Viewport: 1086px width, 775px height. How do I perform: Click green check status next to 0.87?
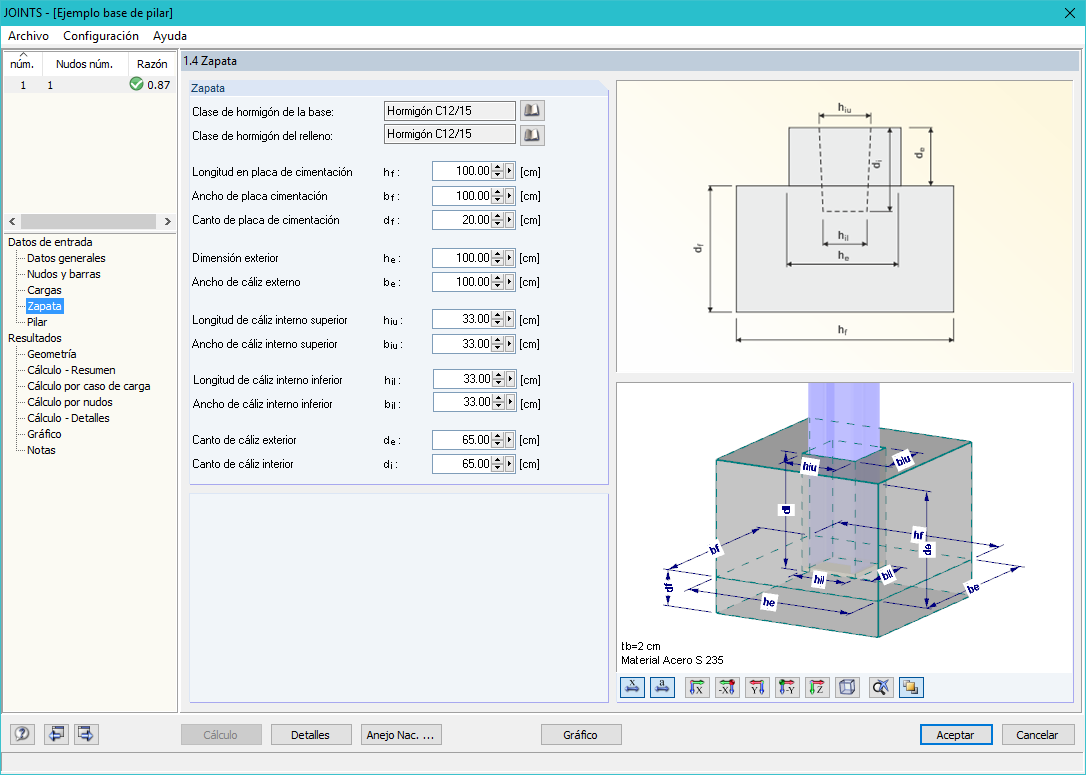[136, 84]
